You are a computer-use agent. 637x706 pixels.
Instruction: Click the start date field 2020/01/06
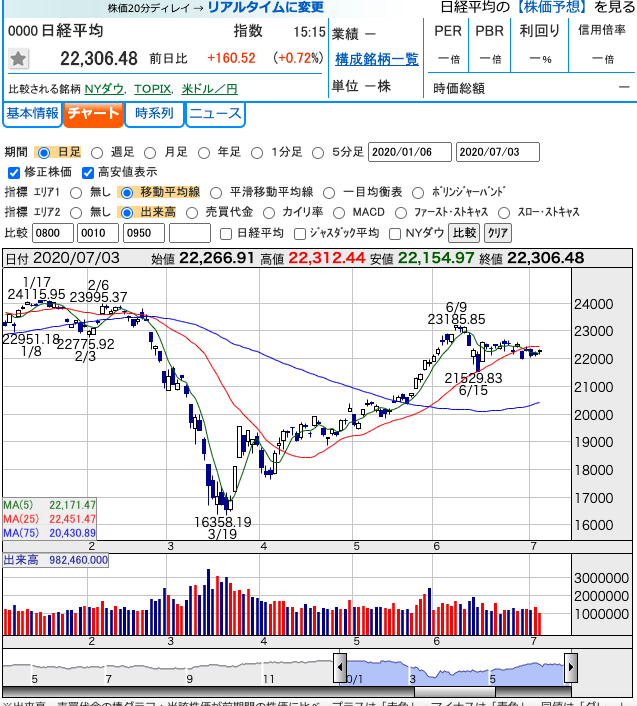coord(410,152)
